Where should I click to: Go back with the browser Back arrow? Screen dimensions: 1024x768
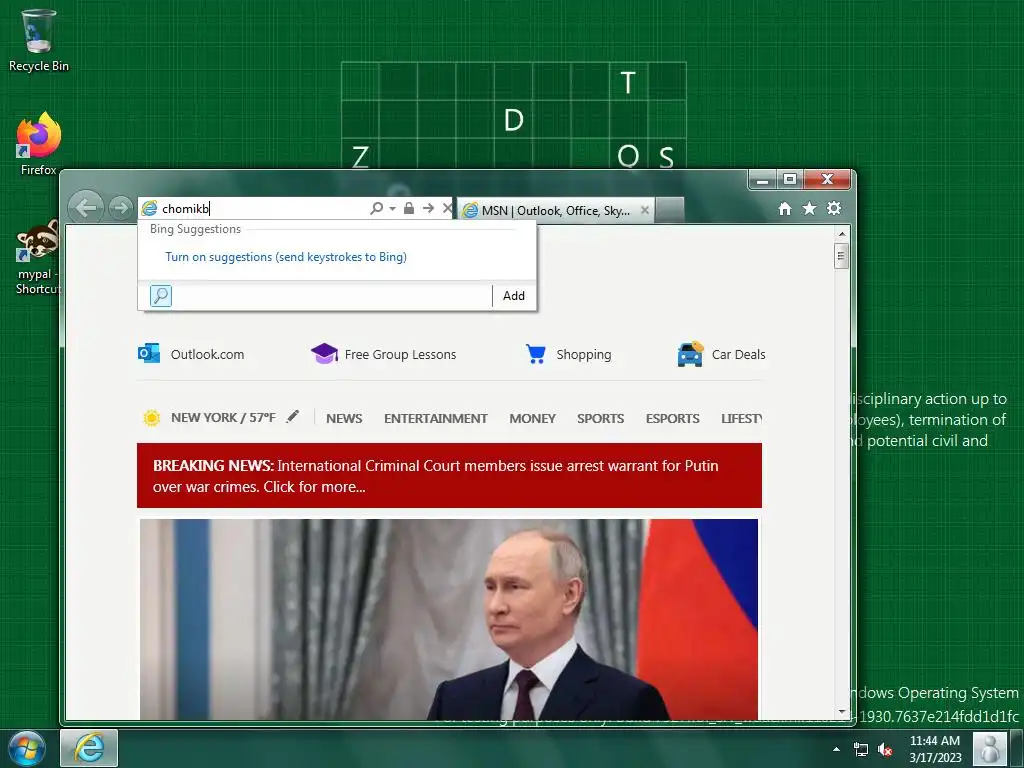pyautogui.click(x=86, y=208)
